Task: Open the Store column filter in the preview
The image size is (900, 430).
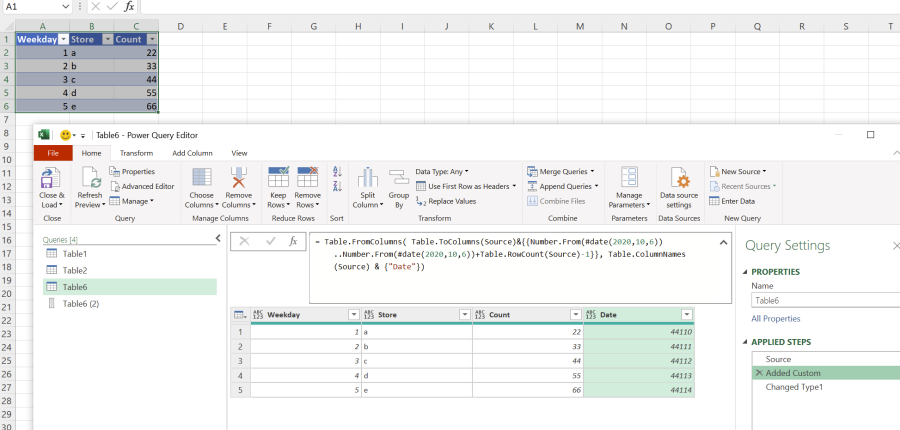Action: point(465,315)
